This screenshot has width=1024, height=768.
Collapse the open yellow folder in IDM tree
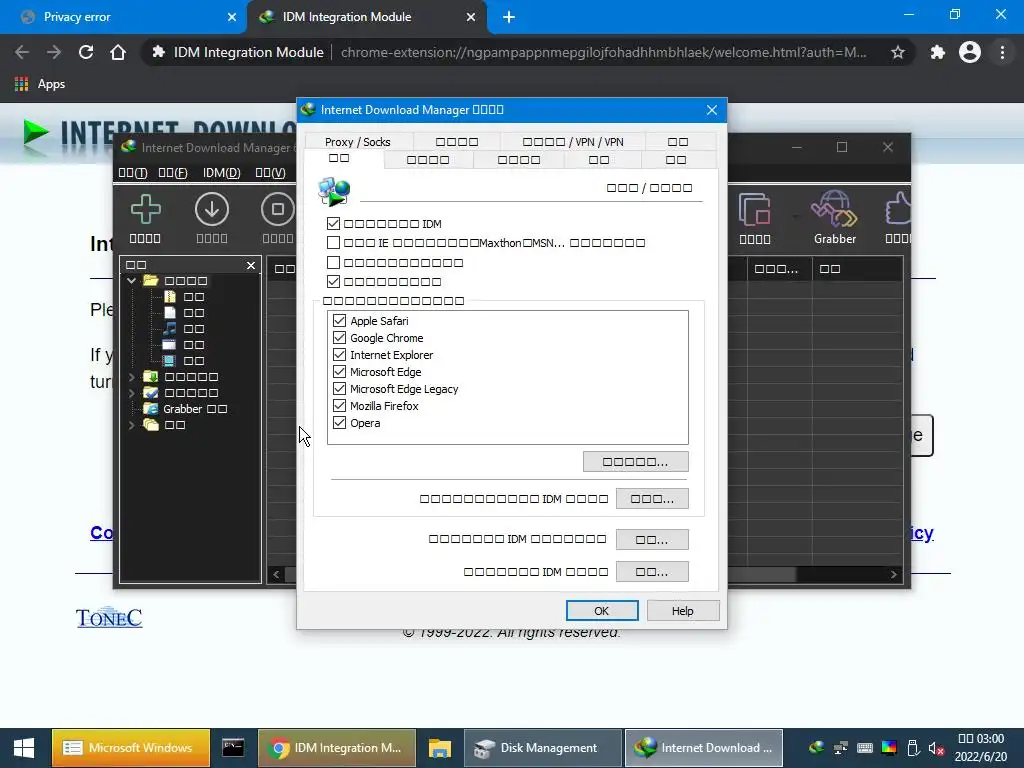[x=132, y=281]
